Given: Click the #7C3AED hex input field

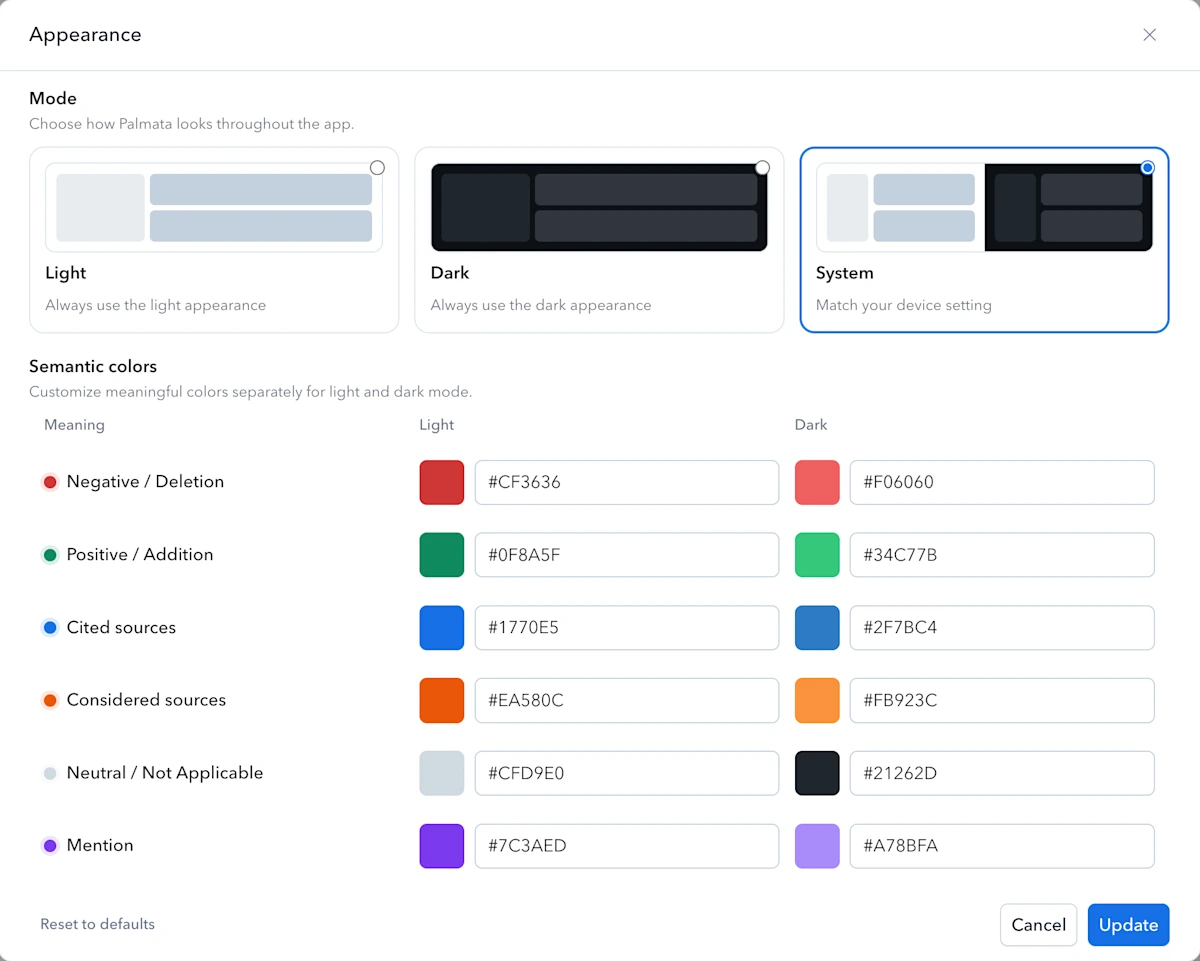Looking at the screenshot, I should click(627, 846).
